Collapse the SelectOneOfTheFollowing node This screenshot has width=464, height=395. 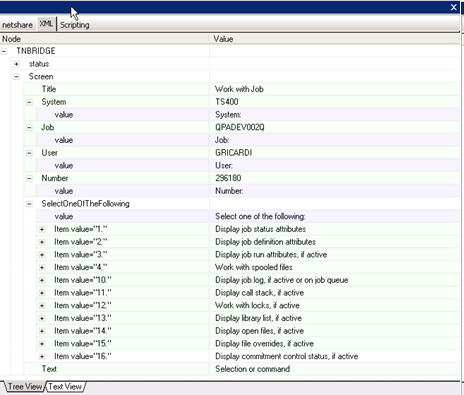click(29, 204)
